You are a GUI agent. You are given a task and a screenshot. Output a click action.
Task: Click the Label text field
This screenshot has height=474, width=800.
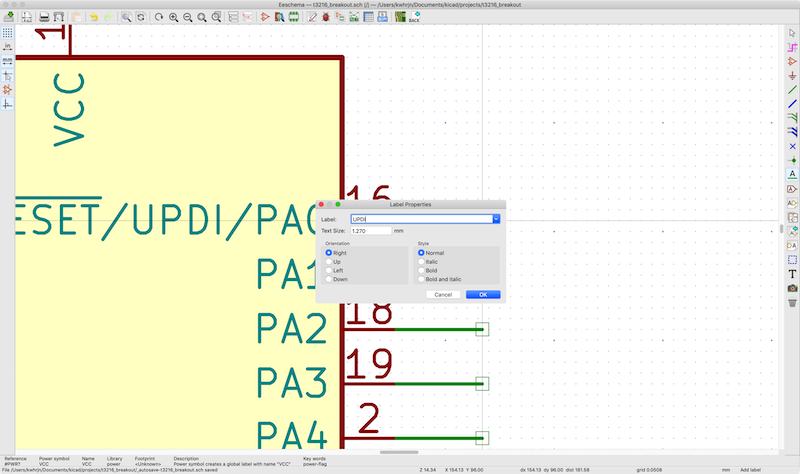pyautogui.click(x=421, y=219)
